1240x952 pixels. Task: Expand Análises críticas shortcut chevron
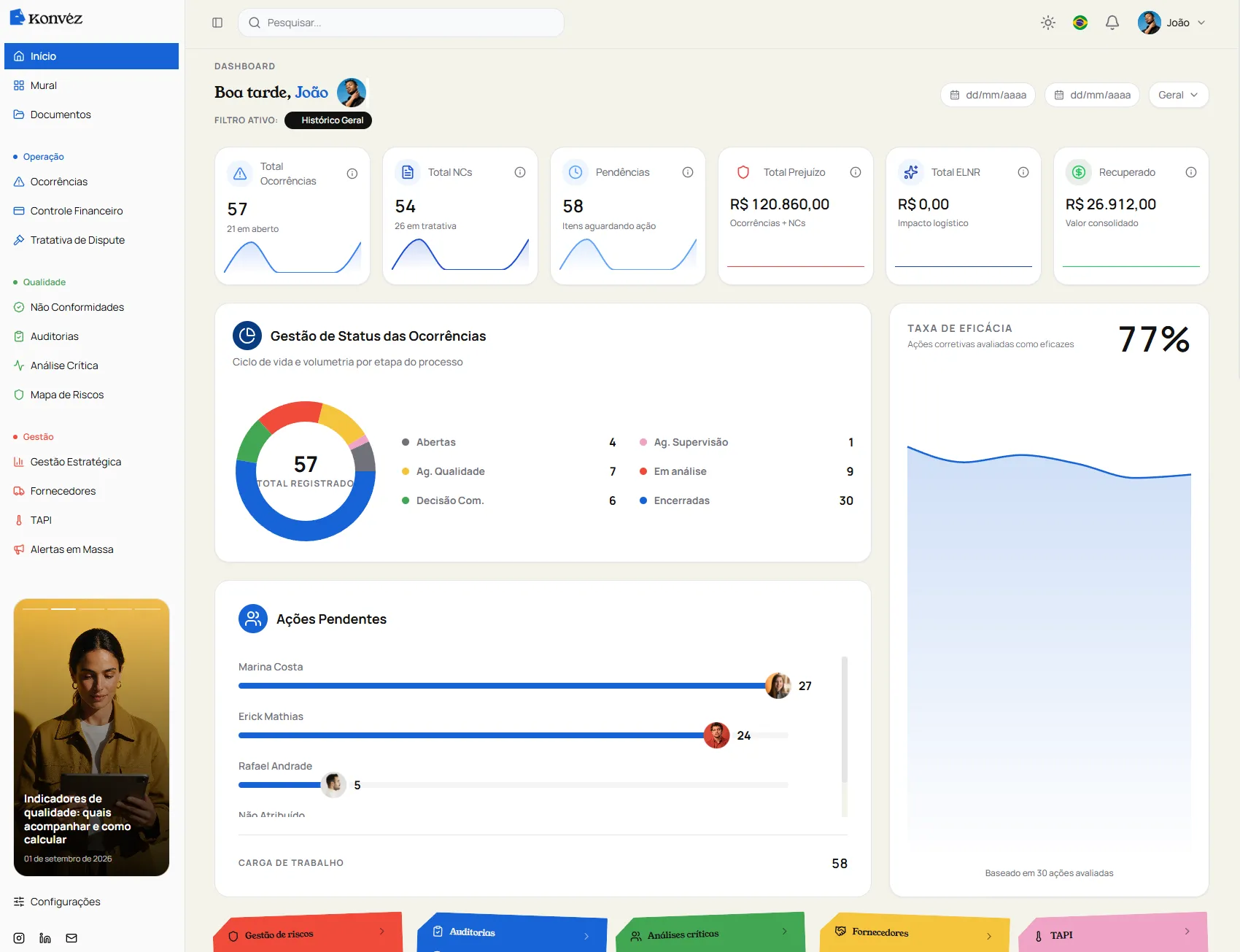tap(785, 931)
